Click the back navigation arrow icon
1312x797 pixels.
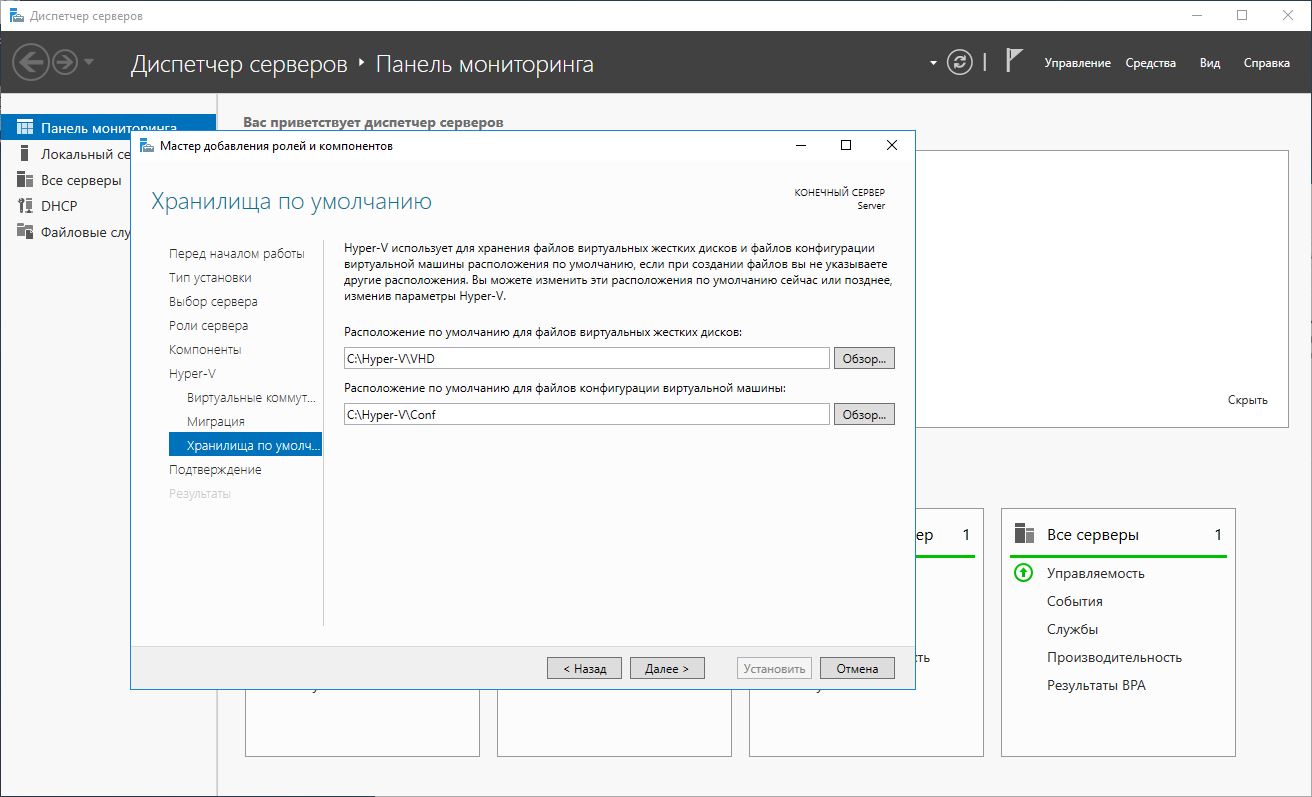31,63
